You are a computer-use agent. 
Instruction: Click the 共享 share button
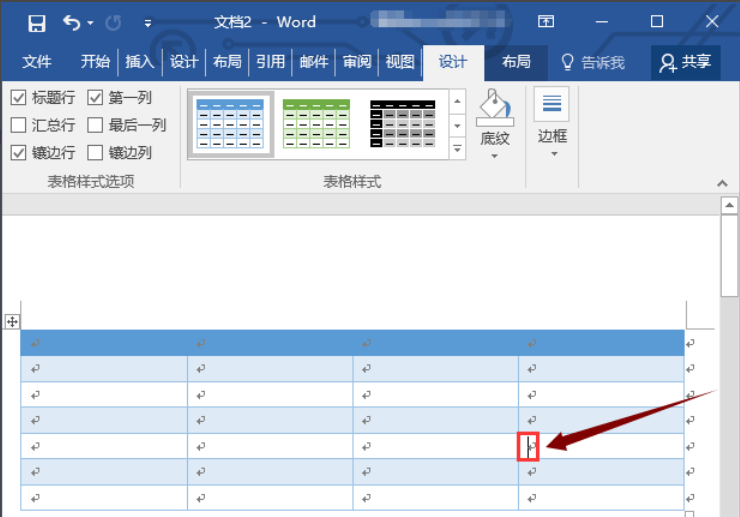686,62
